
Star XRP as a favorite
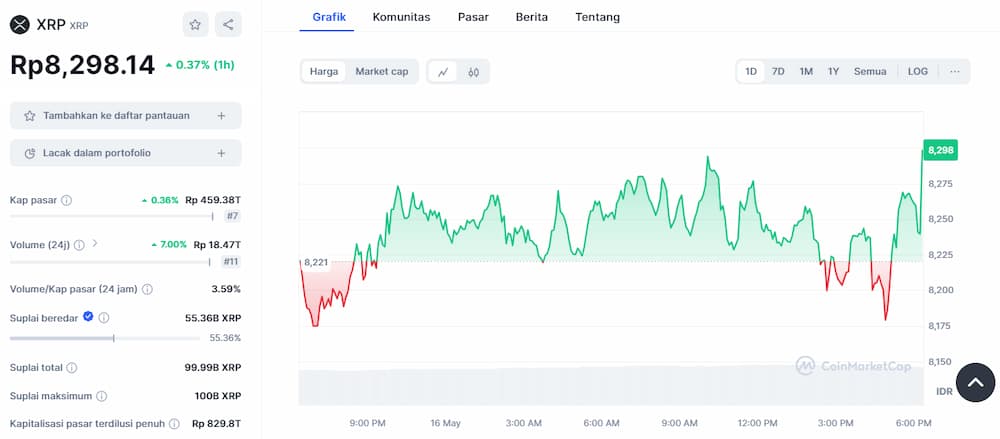195,25
